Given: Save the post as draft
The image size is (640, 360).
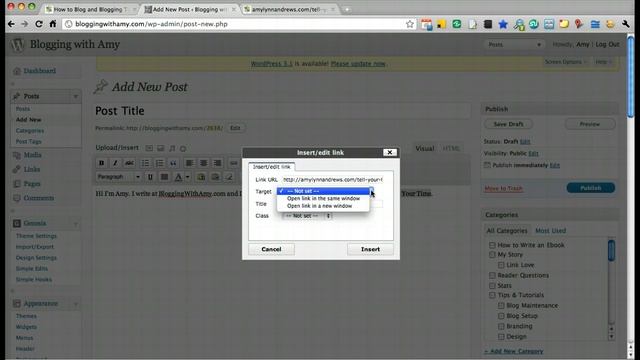Looking at the screenshot, I should click(x=508, y=124).
